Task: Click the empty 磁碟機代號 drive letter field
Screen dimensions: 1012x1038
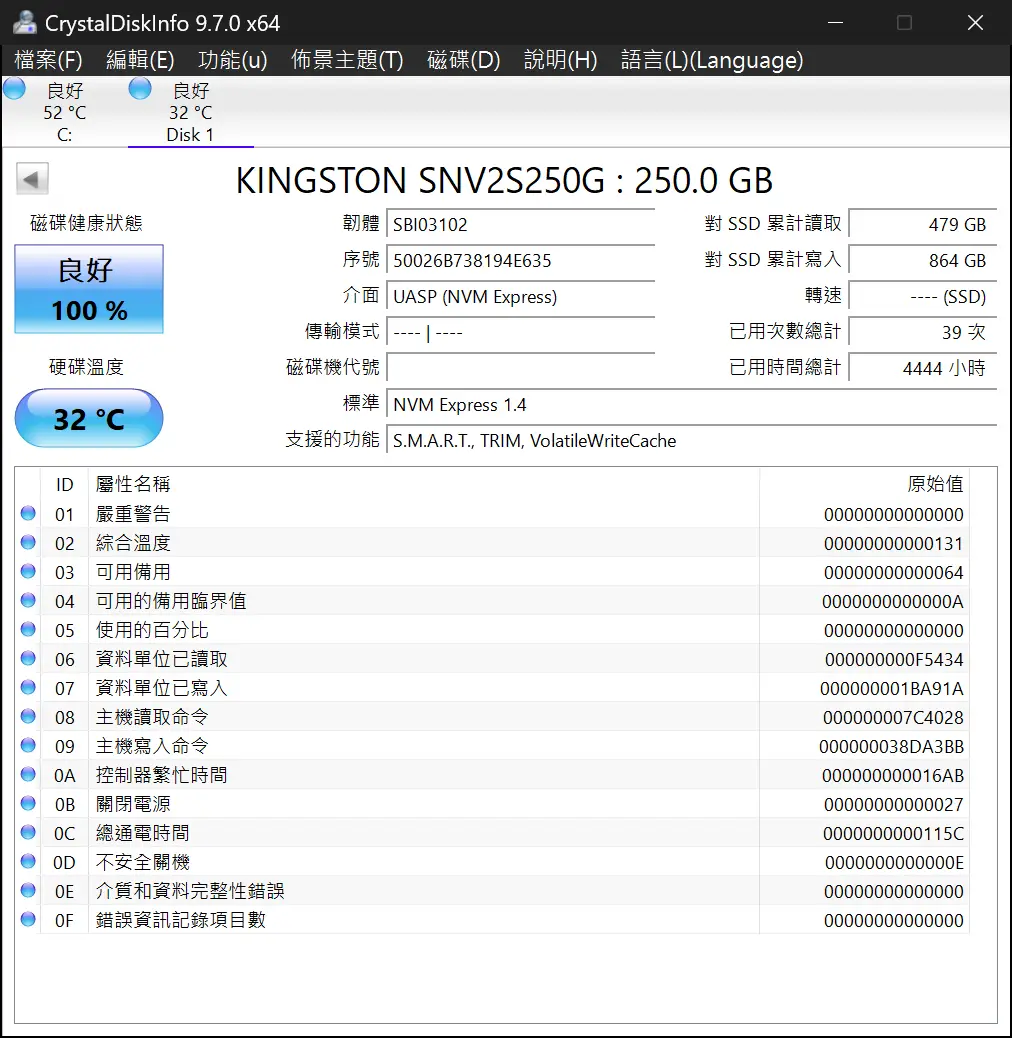Action: pyautogui.click(x=521, y=368)
